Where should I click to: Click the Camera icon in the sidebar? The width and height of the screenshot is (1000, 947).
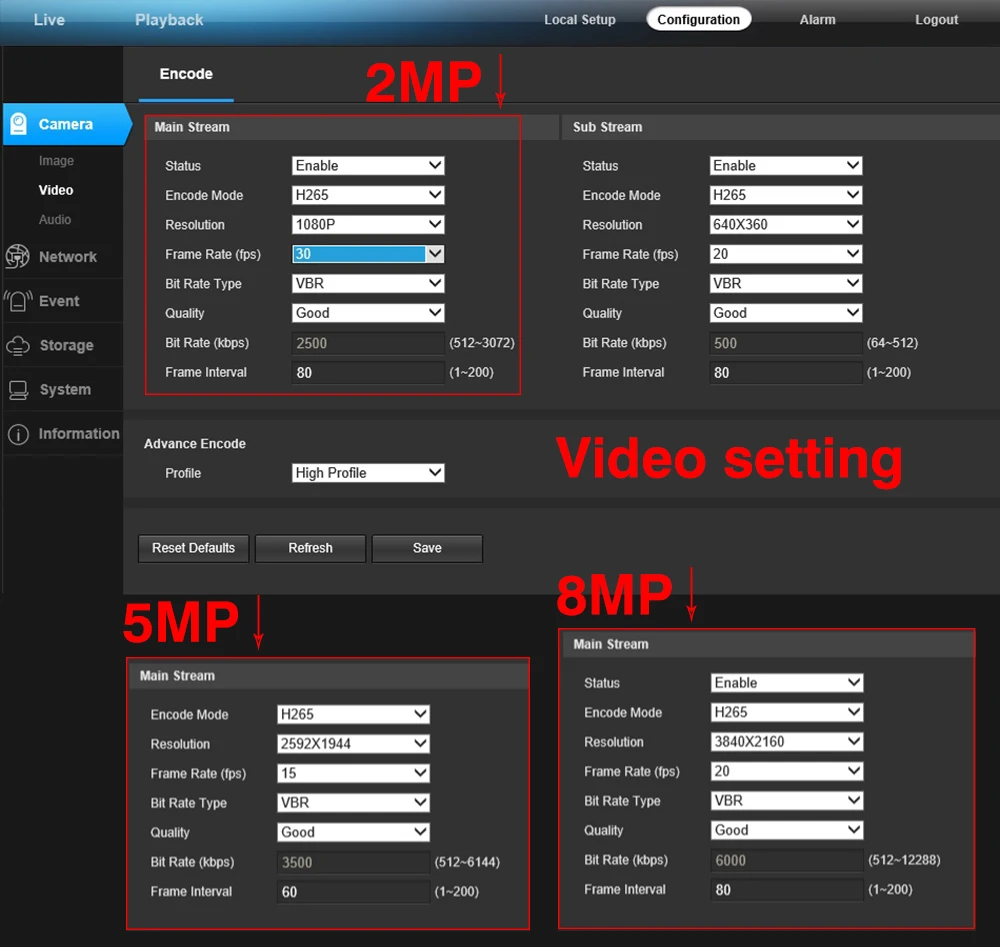[x=18, y=124]
